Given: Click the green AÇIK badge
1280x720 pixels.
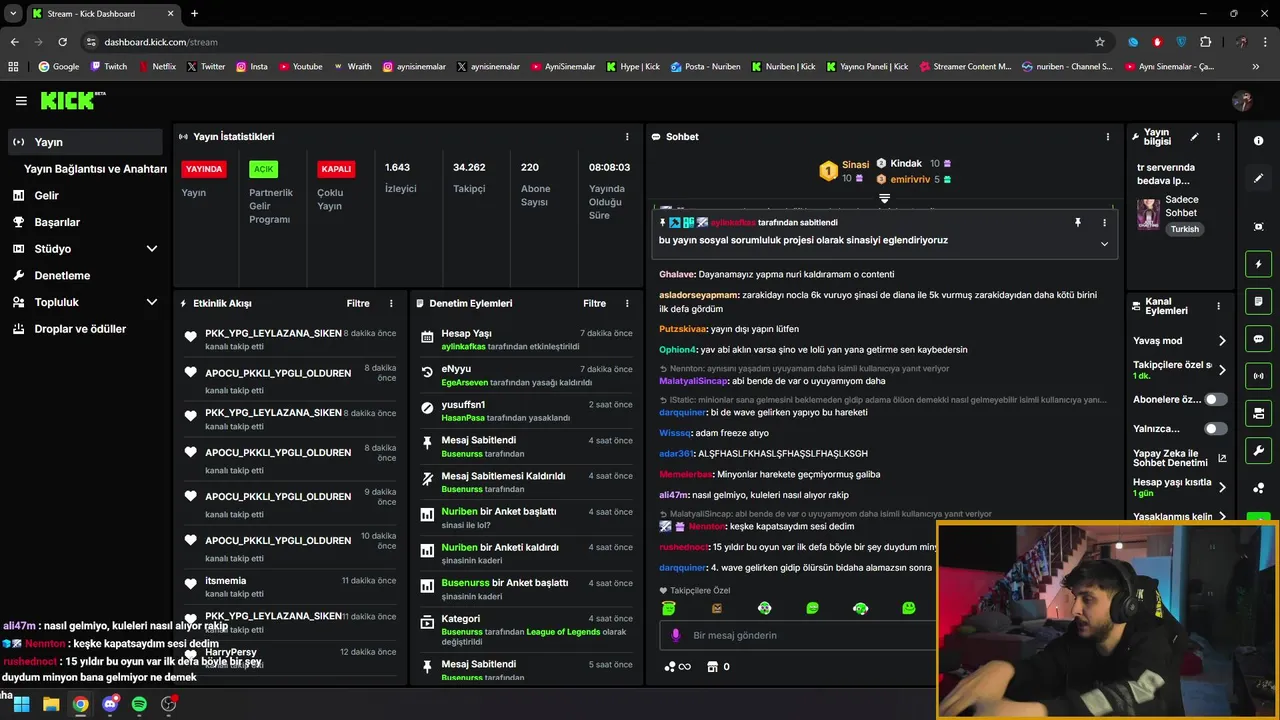Looking at the screenshot, I should tap(263, 169).
